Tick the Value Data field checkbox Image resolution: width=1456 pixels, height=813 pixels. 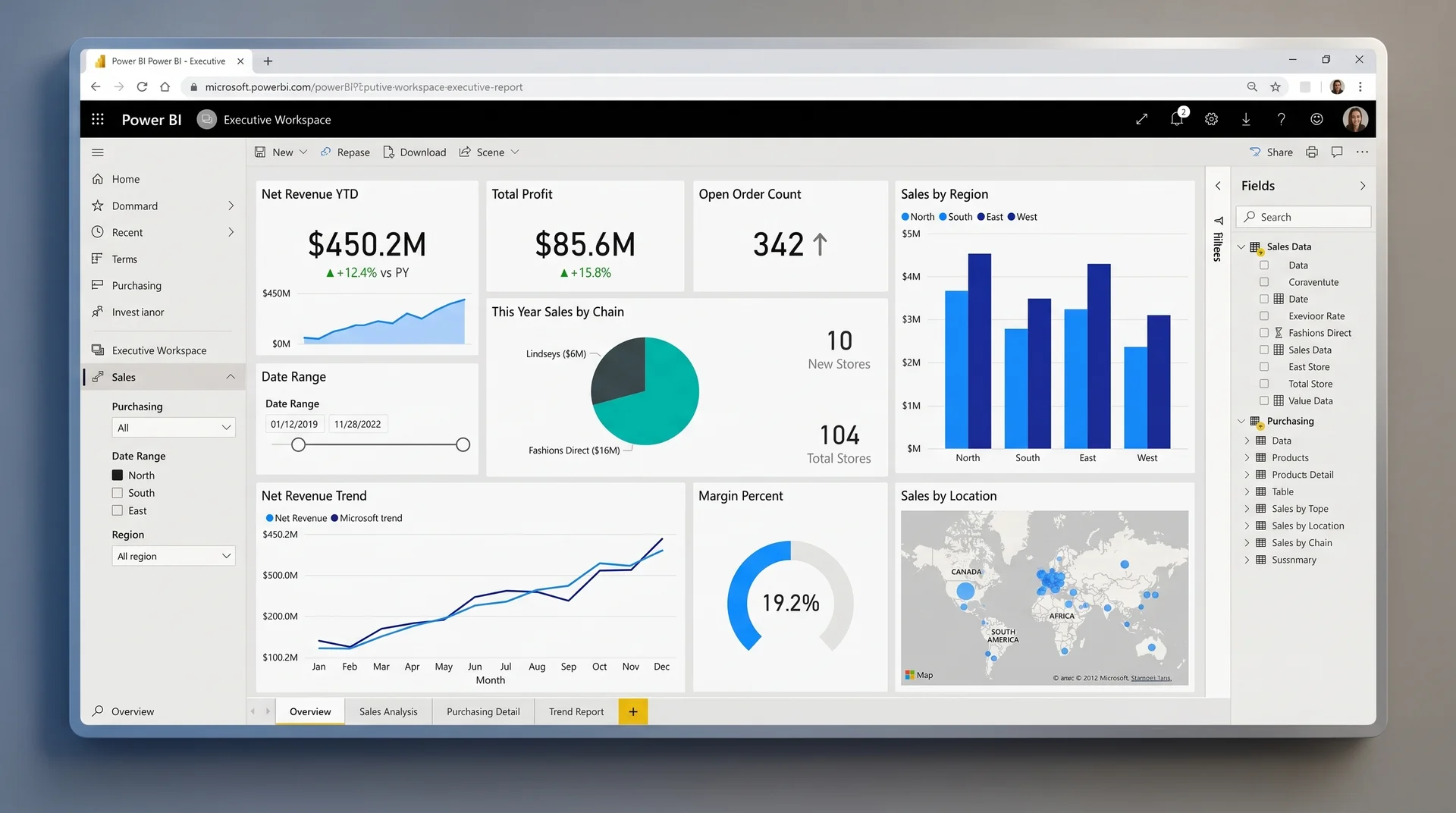pos(1264,400)
